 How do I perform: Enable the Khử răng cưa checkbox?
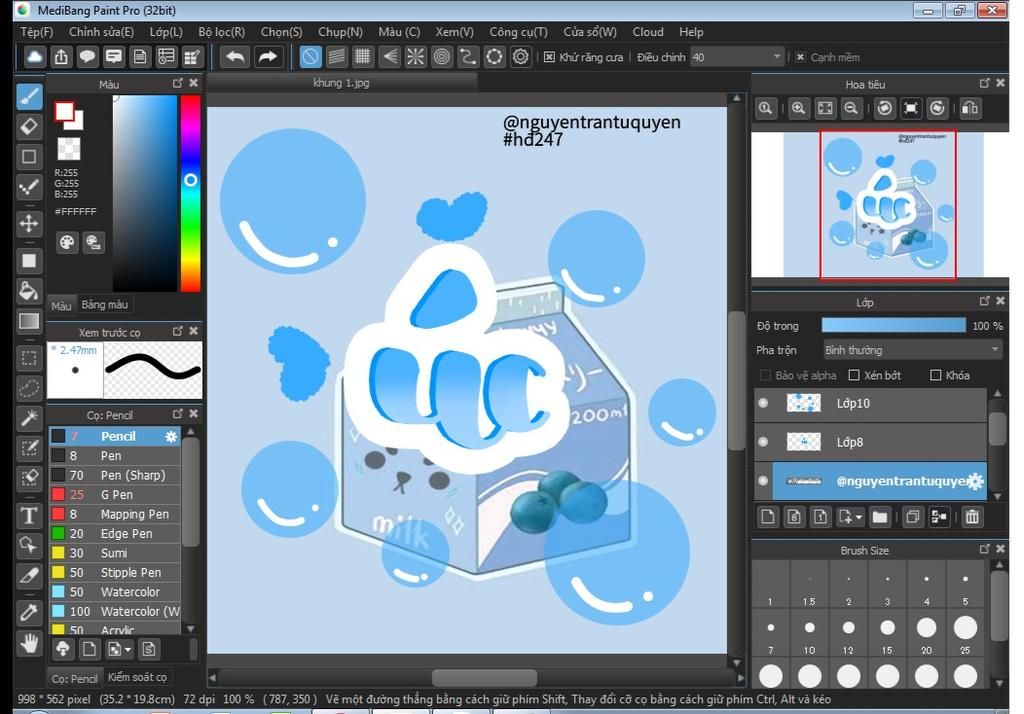click(549, 57)
